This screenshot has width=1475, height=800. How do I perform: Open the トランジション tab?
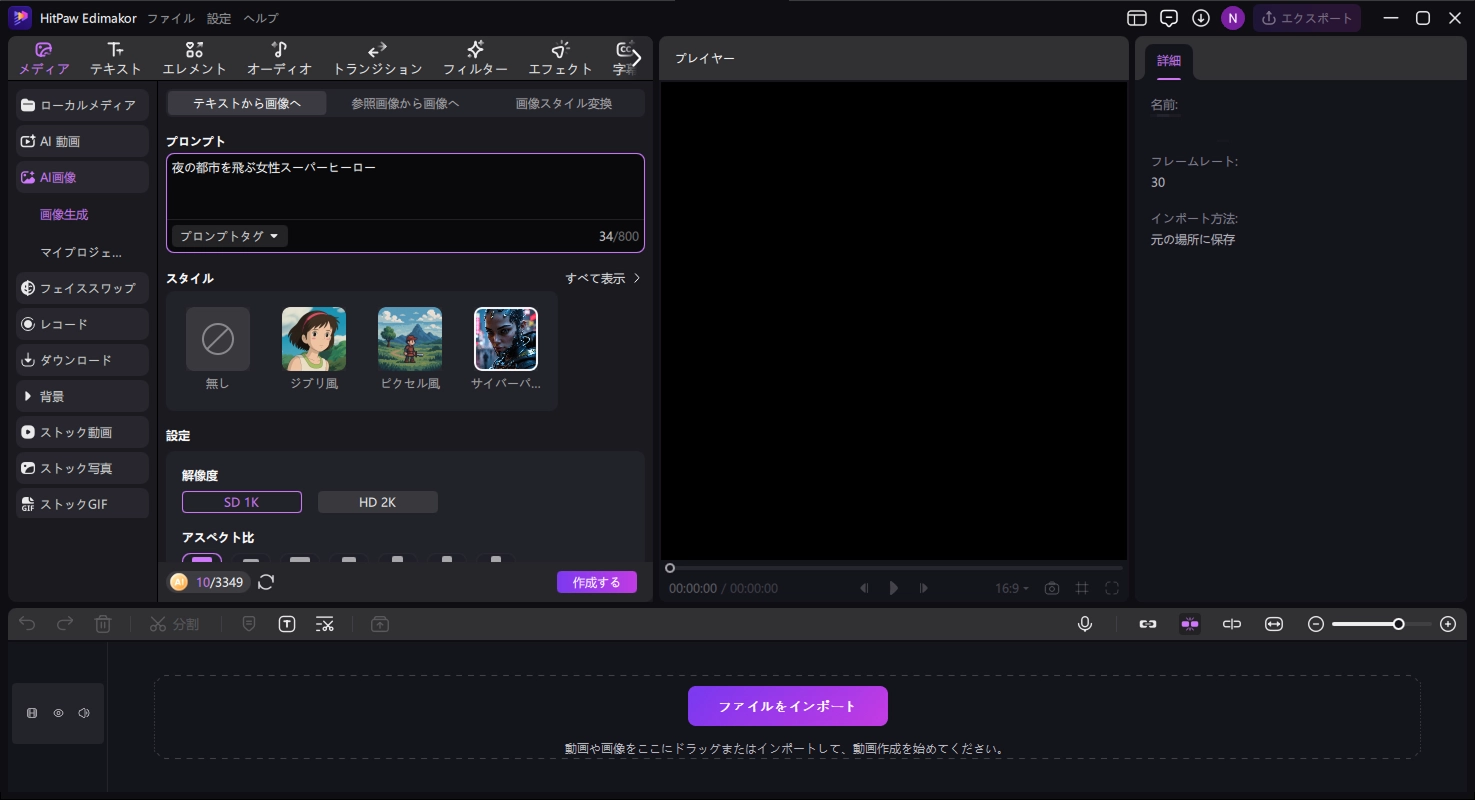(377, 59)
